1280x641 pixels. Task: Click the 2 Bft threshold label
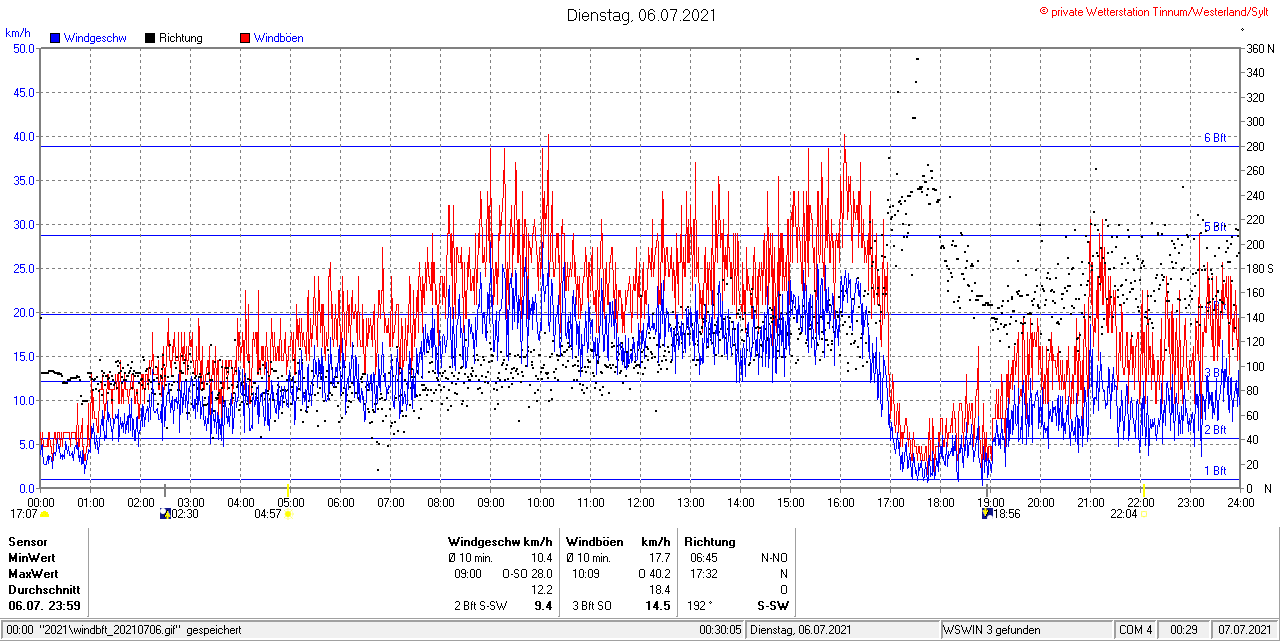(x=1214, y=430)
